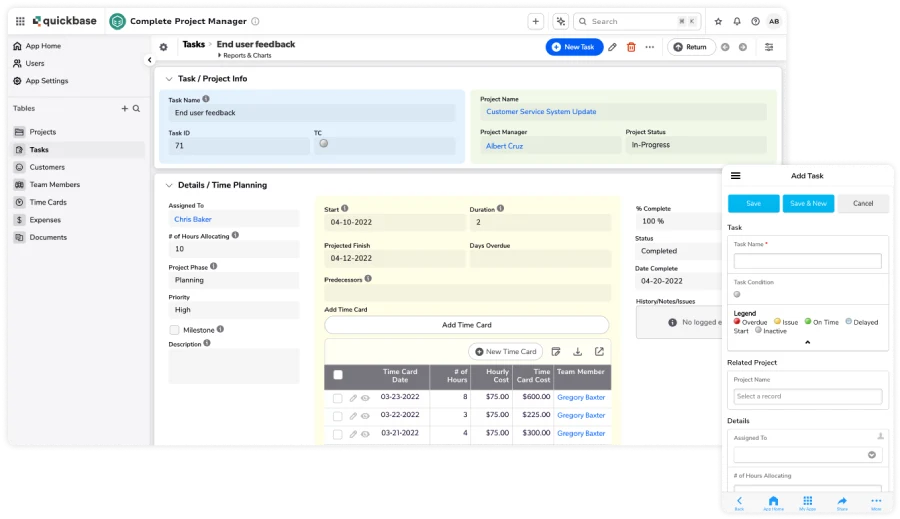This screenshot has height=519, width=900.
Task: Check the 03-22-2022 time card row
Action: click(338, 416)
